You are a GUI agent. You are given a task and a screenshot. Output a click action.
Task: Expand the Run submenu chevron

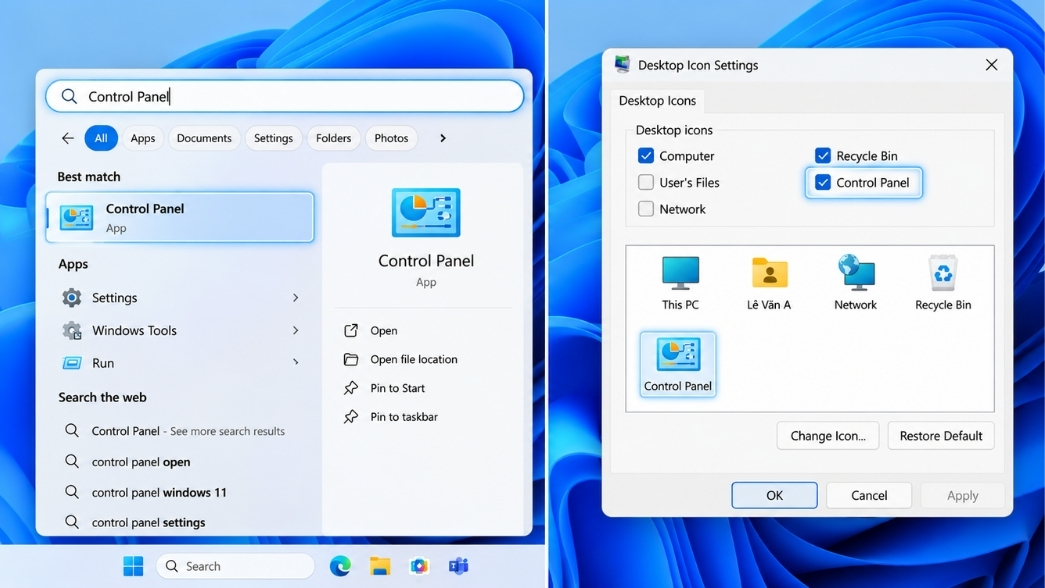296,362
